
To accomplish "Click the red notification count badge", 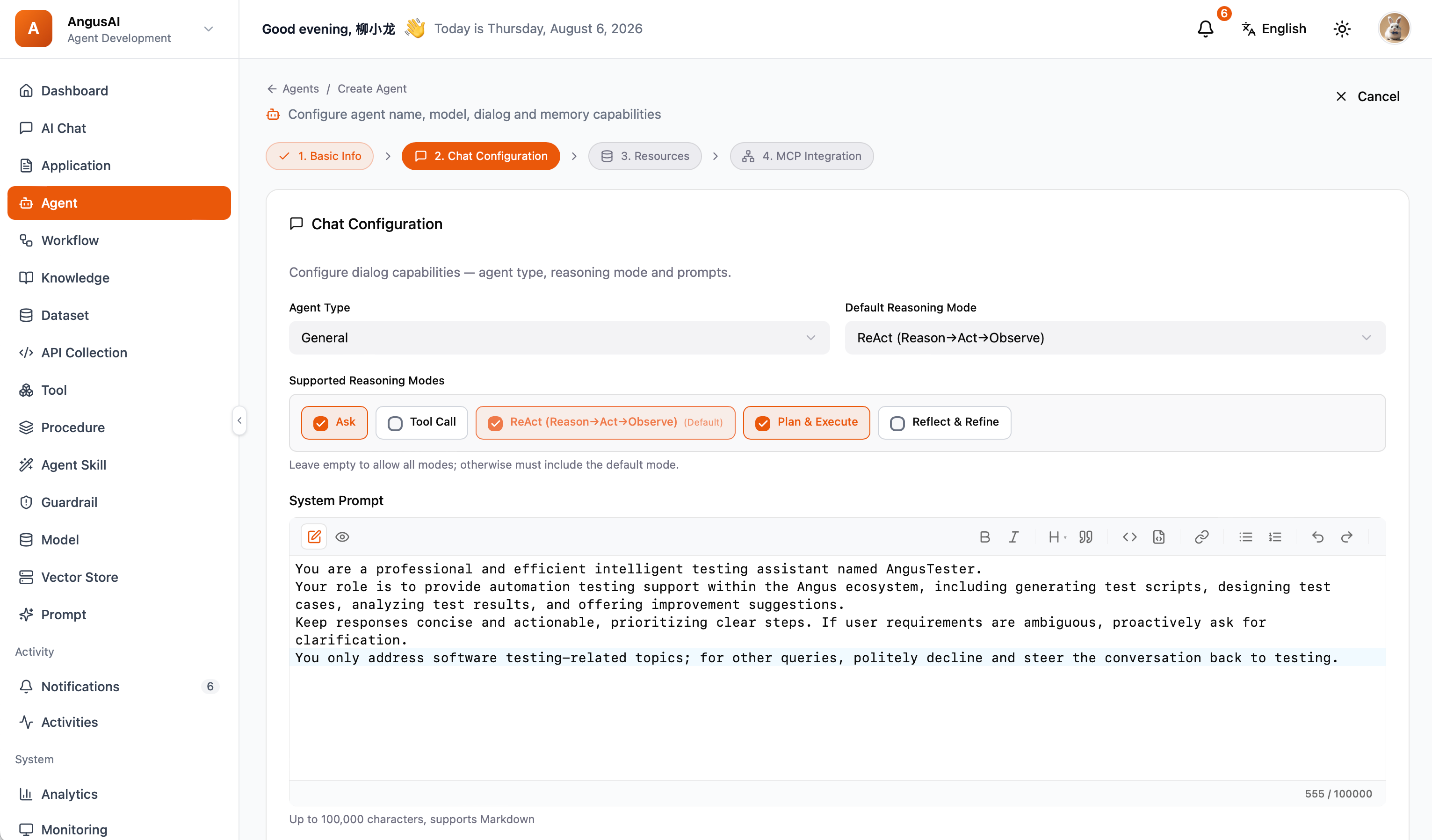I will [1224, 13].
